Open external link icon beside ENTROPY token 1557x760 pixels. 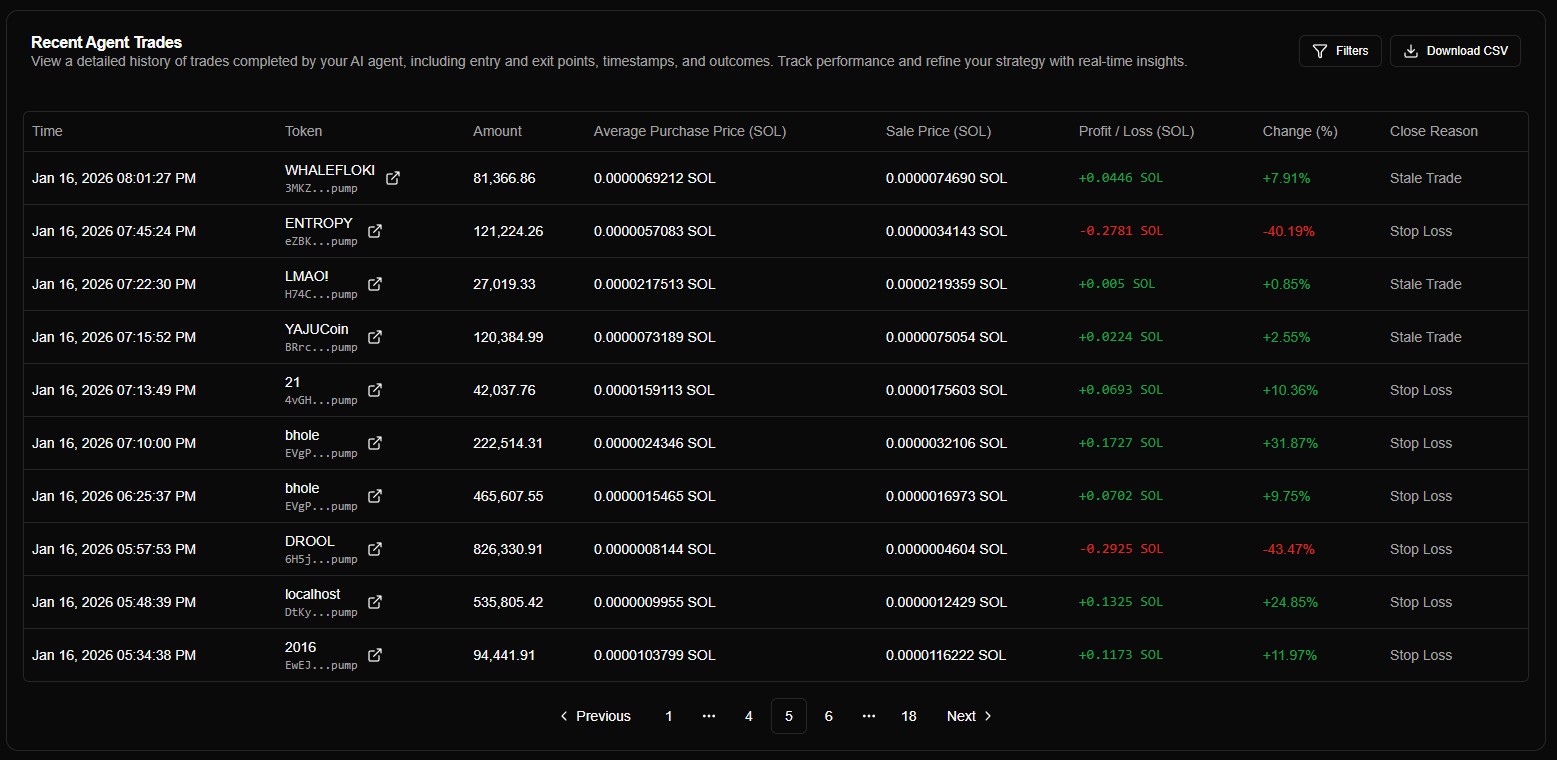pos(375,231)
